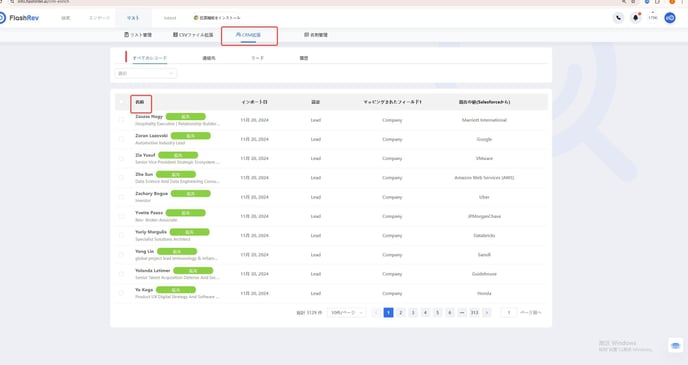Open the second top navigation tab
Screen dimensions: 688x365
point(100,18)
